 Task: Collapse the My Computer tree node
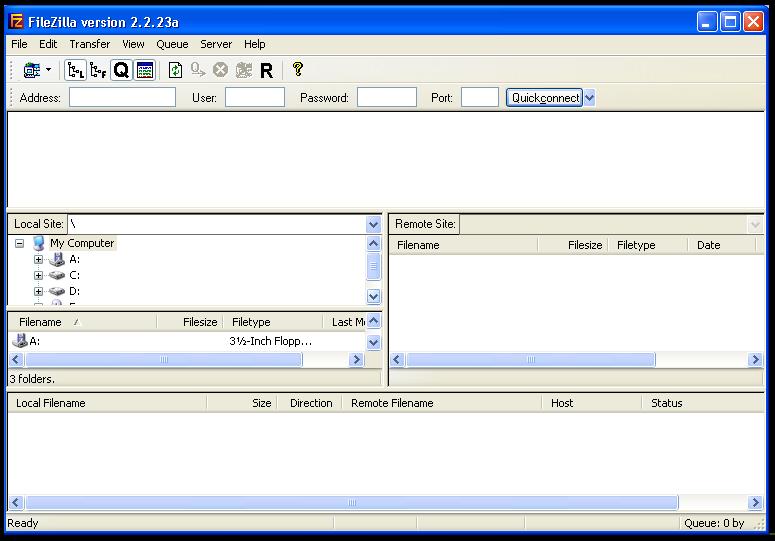[19, 243]
